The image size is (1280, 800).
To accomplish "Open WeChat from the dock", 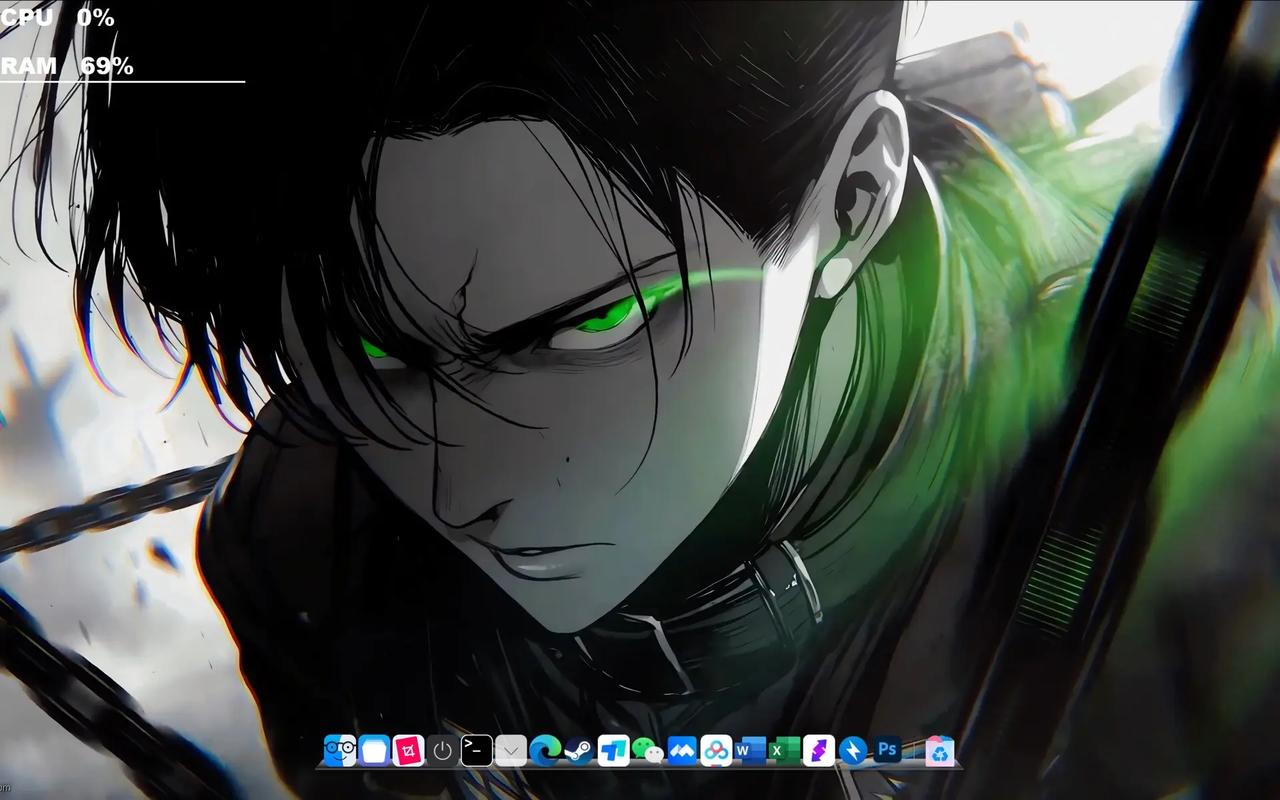I will pyautogui.click(x=648, y=750).
